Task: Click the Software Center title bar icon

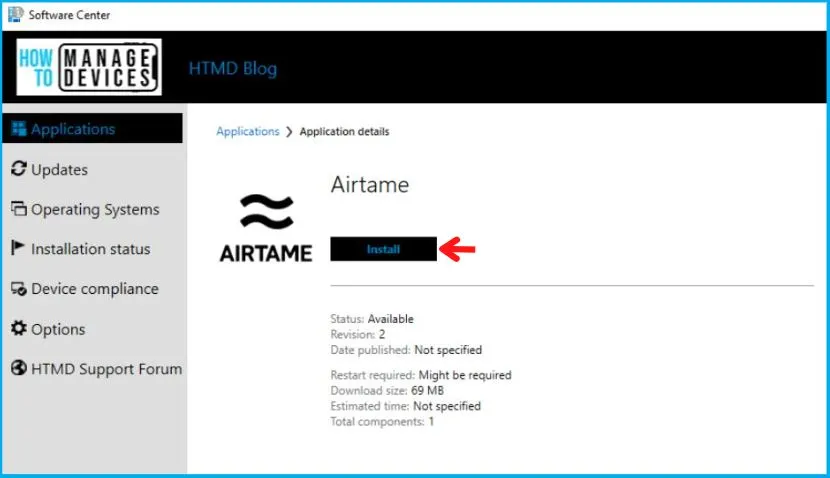Action: click(x=15, y=14)
